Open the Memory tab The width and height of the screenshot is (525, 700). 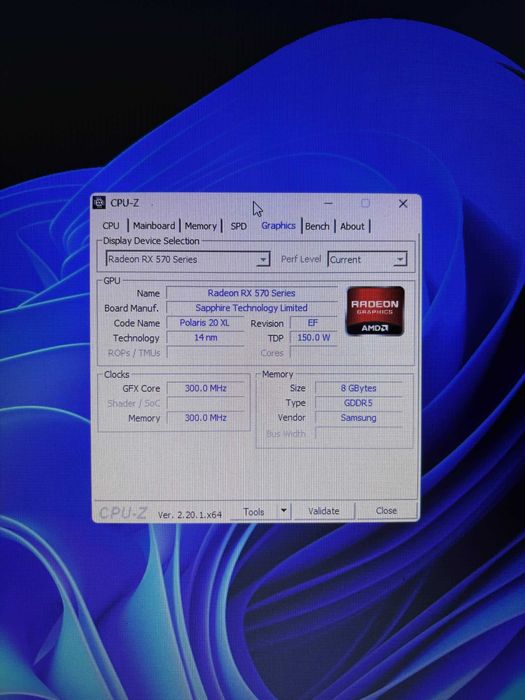(x=200, y=226)
